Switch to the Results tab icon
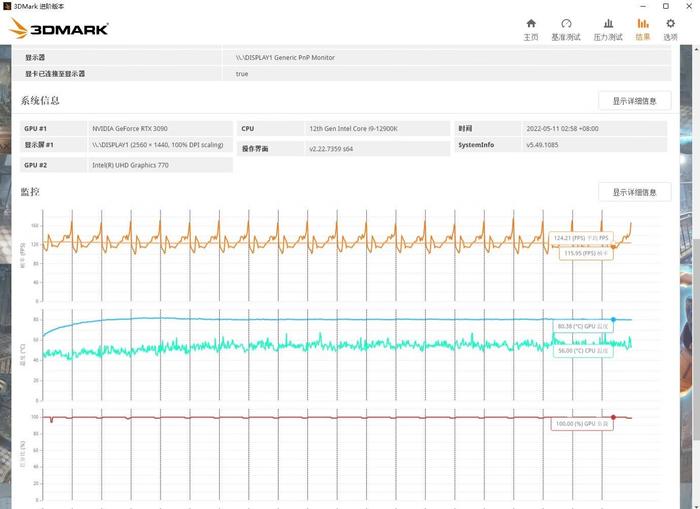Screen dimensions: 700x509 click(x=643, y=24)
